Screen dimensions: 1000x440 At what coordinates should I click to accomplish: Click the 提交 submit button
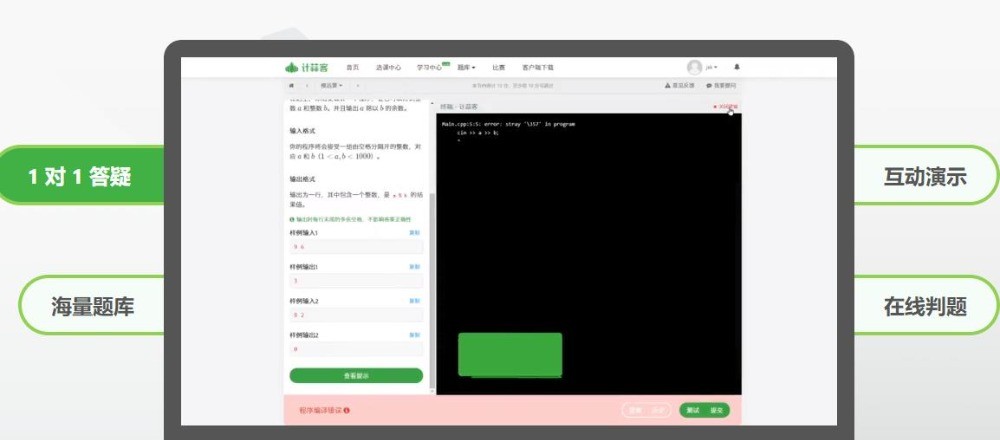tap(717, 411)
